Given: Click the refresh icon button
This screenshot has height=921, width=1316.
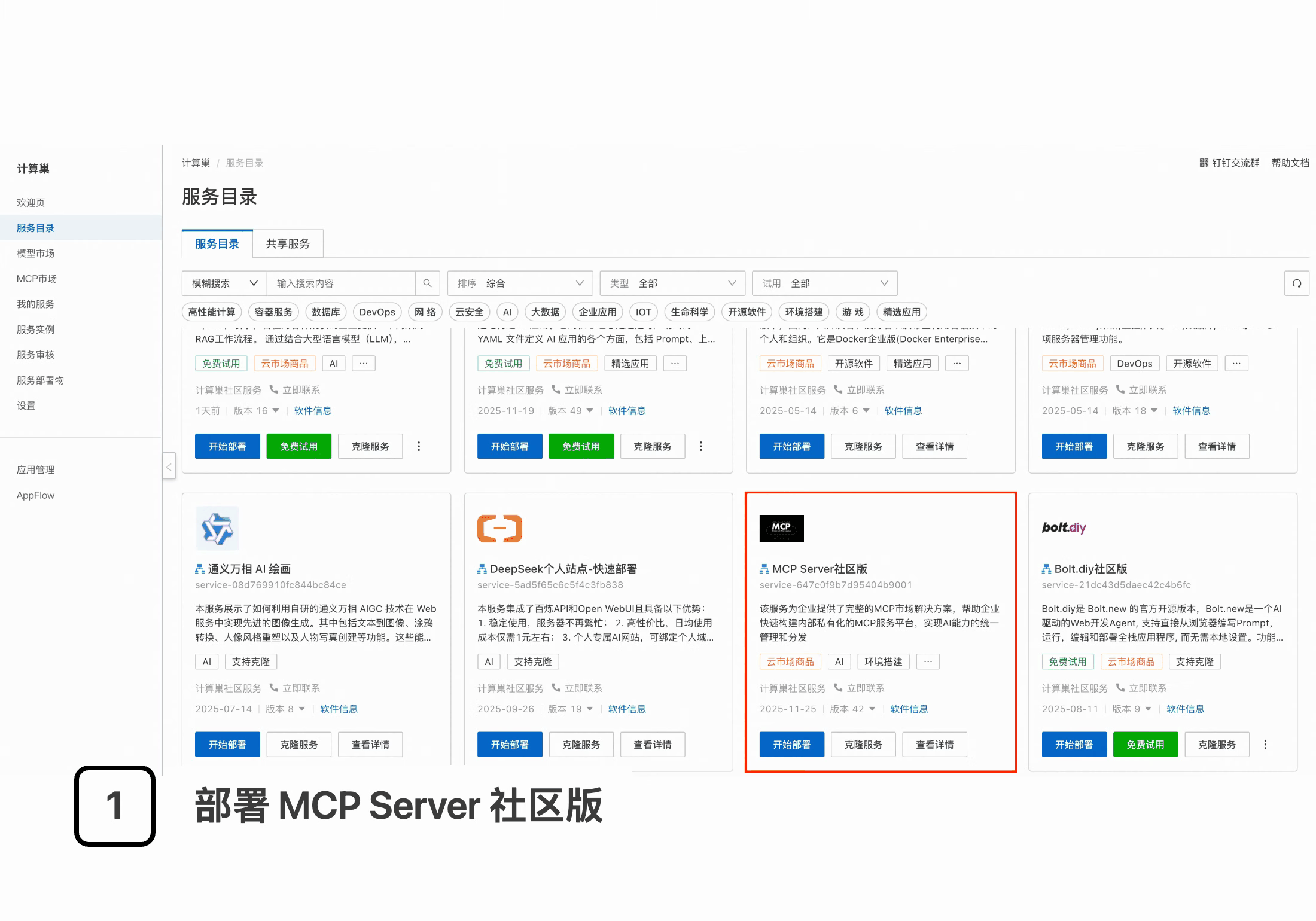Looking at the screenshot, I should (1296, 283).
